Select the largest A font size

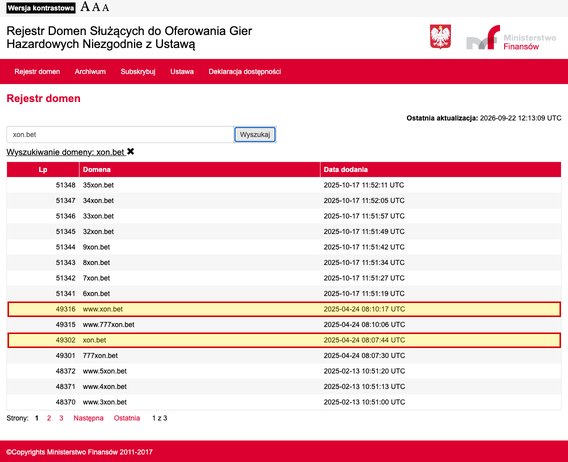[x=85, y=7]
